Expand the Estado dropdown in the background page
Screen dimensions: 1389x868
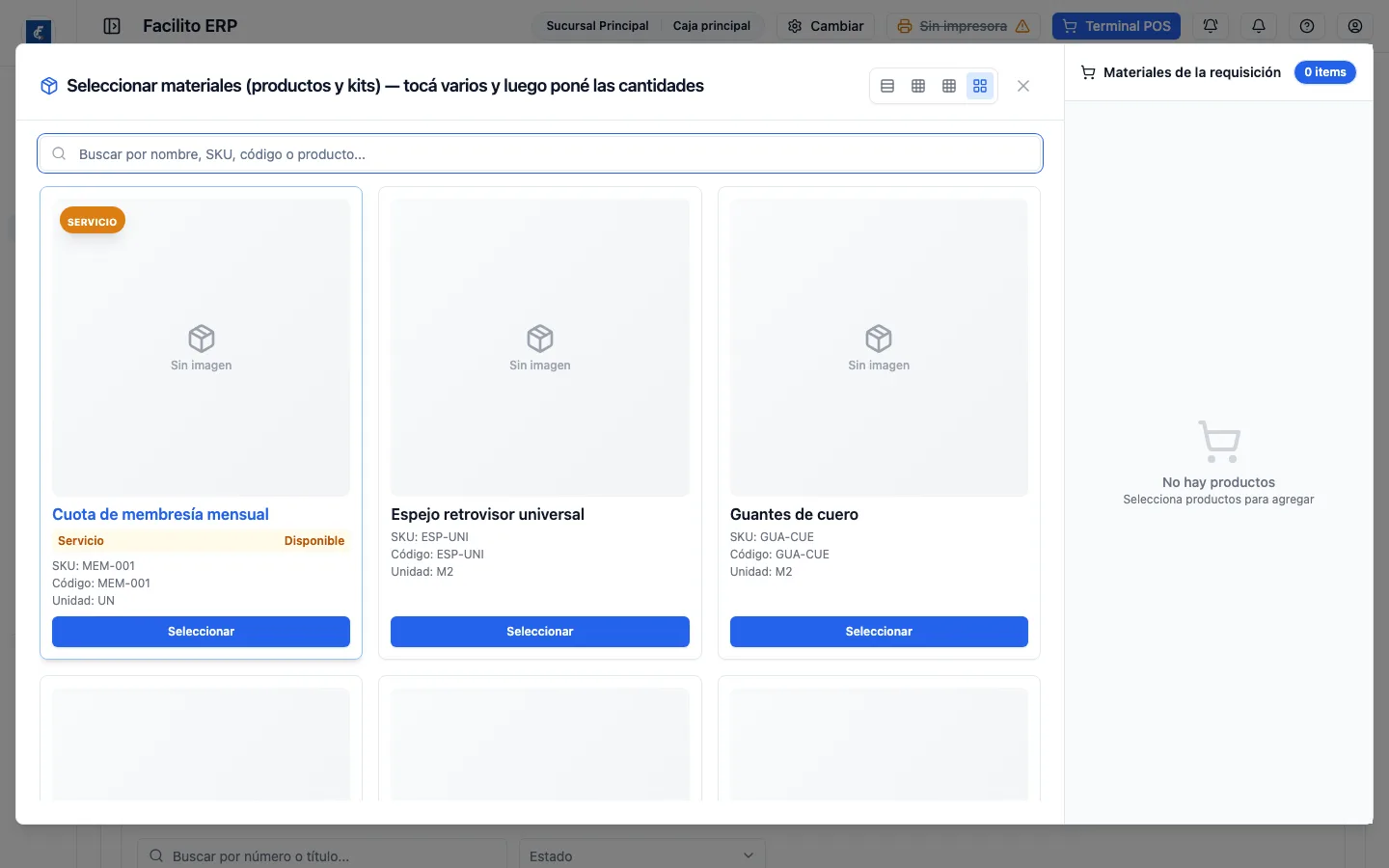(x=642, y=855)
